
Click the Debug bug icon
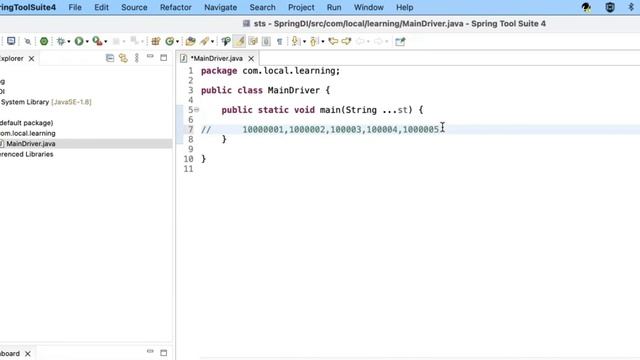[x=61, y=41]
